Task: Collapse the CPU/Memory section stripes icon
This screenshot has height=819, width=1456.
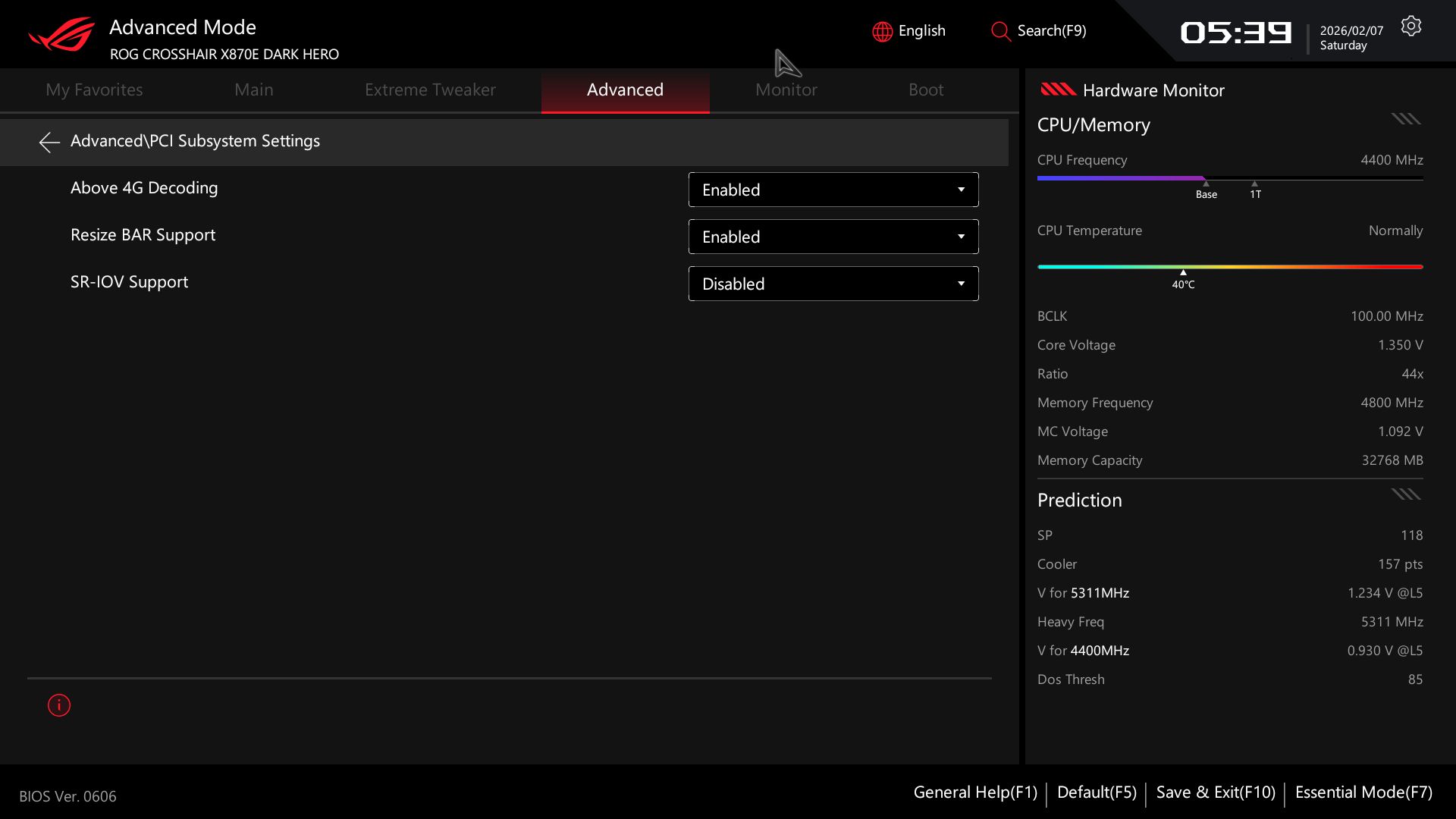Action: [x=1405, y=119]
